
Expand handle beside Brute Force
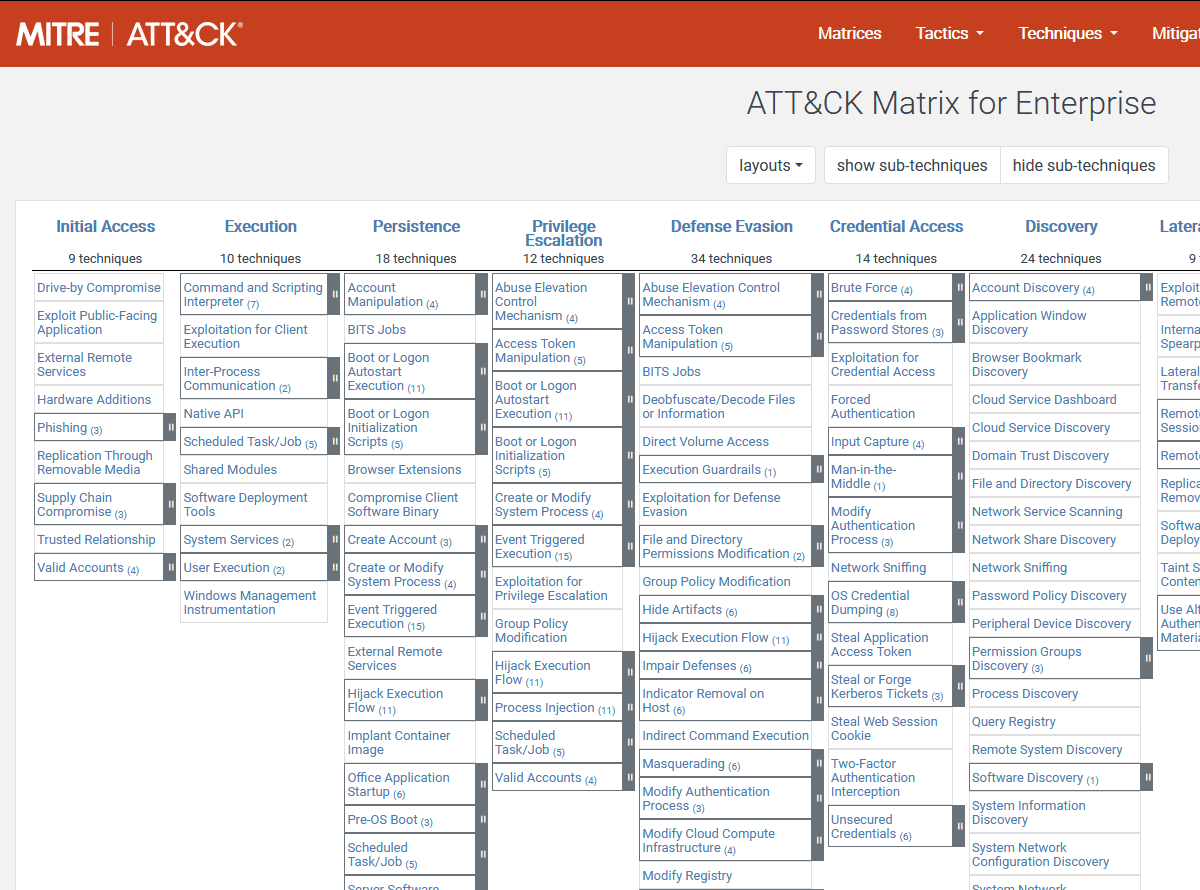[958, 287]
